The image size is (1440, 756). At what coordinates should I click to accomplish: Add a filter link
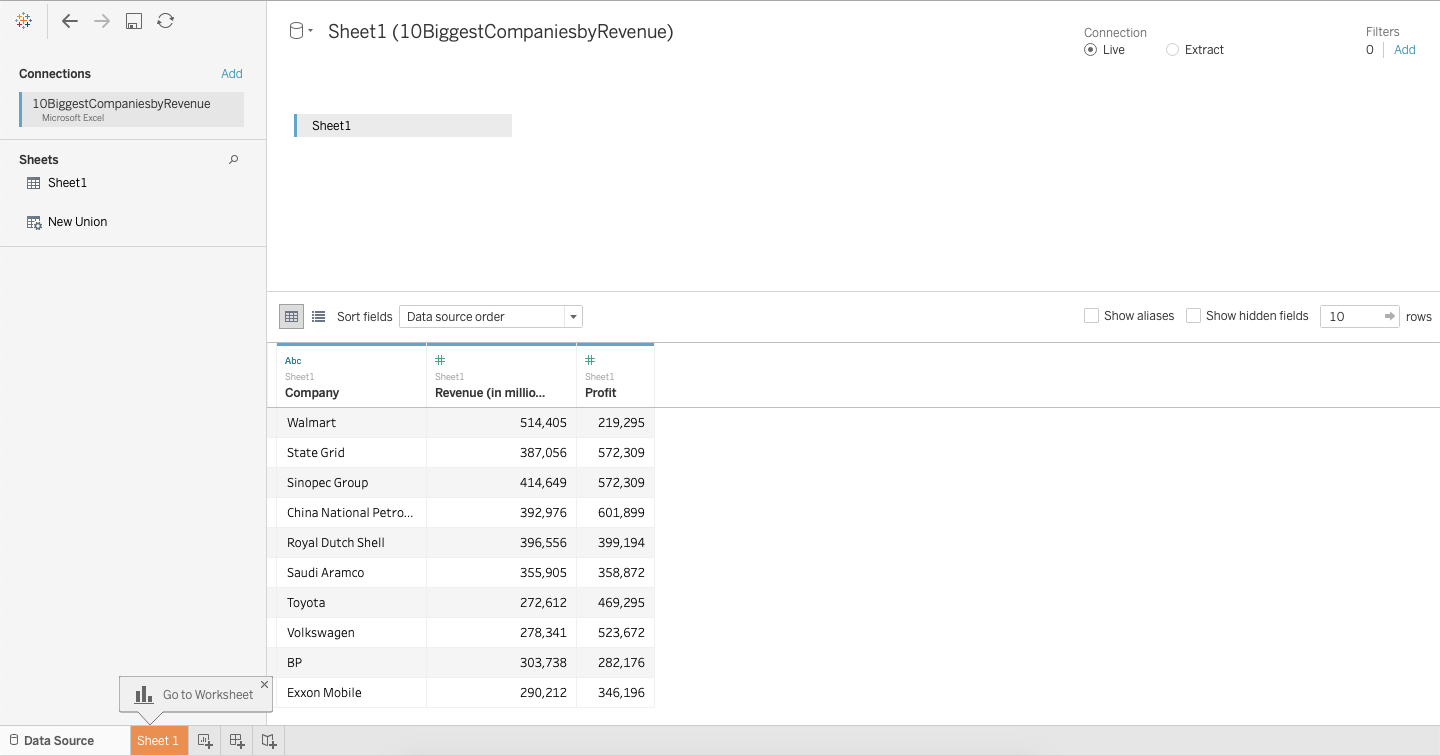[x=1405, y=50]
